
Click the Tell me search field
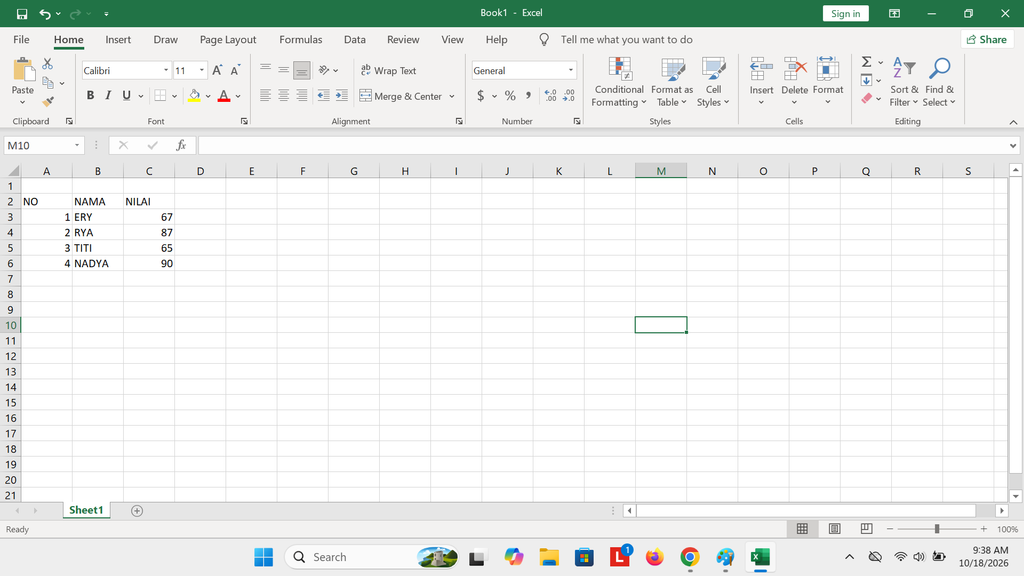click(626, 39)
